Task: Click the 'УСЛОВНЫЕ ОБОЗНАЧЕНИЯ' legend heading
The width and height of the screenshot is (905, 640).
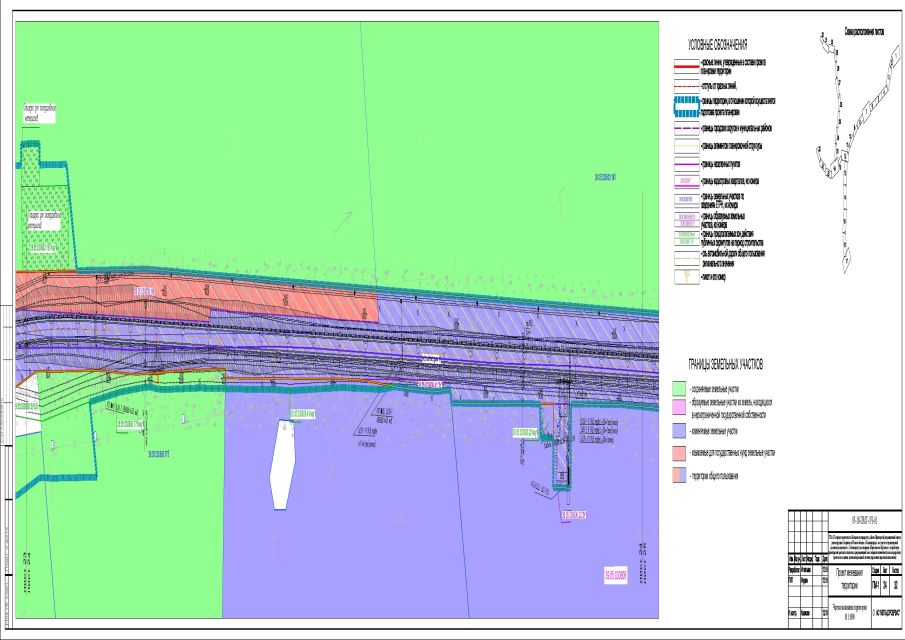Action: [x=718, y=46]
